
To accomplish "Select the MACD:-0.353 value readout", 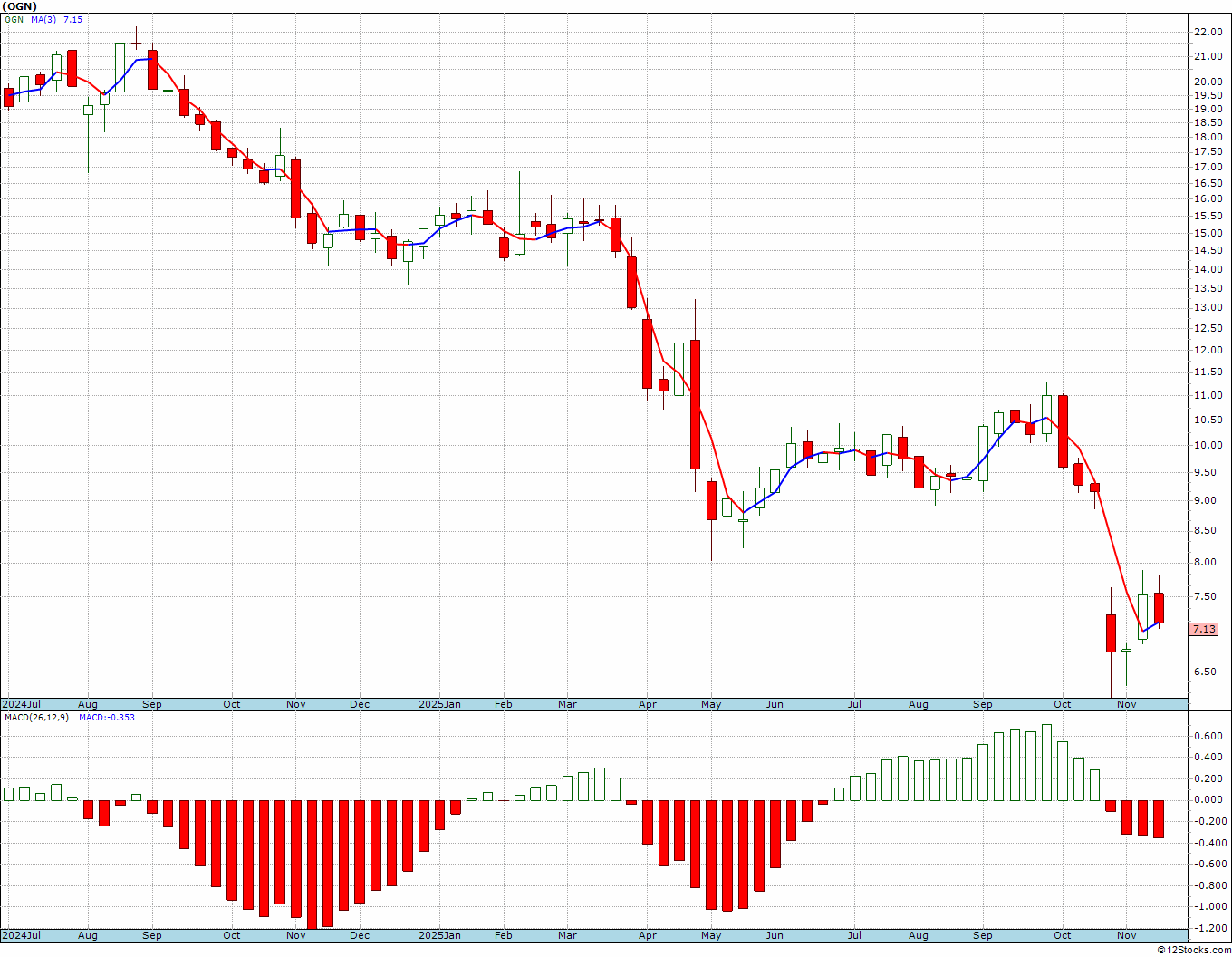I will coord(107,717).
